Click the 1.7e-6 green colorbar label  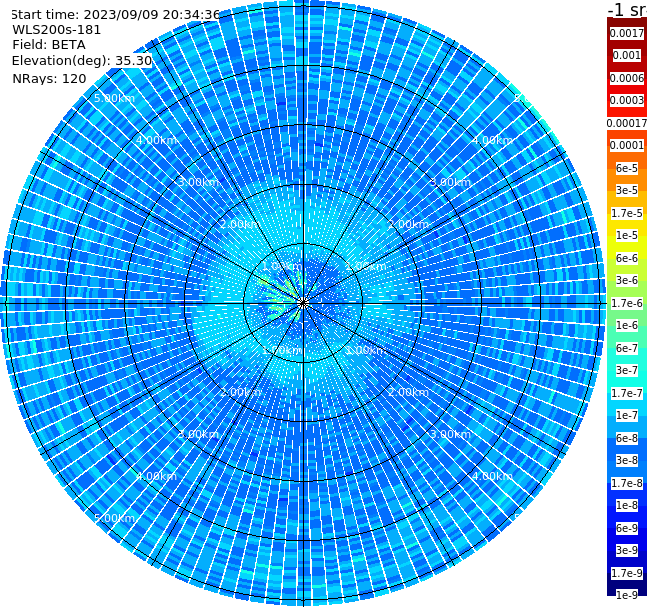click(627, 303)
